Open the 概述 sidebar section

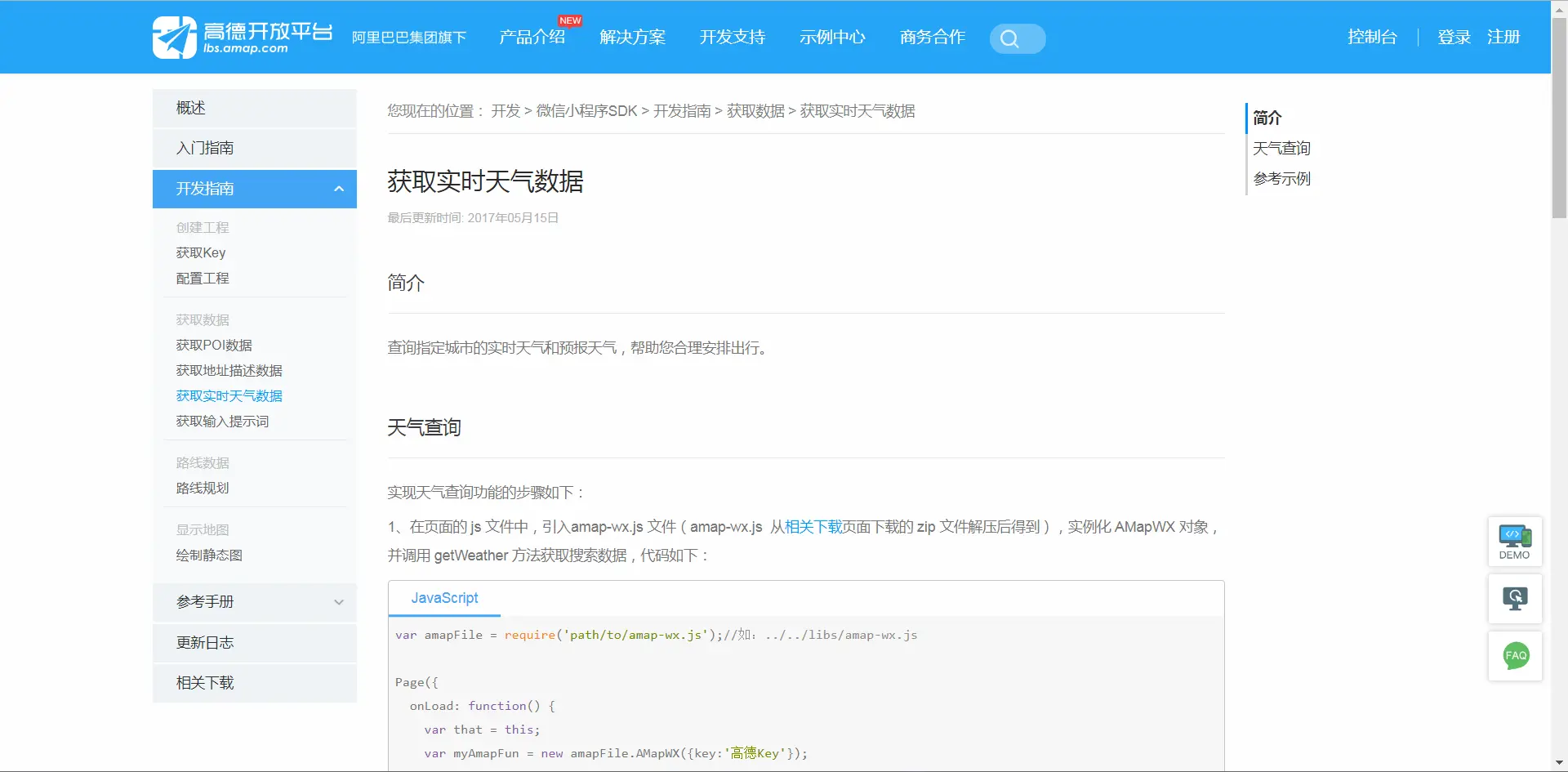(x=255, y=108)
